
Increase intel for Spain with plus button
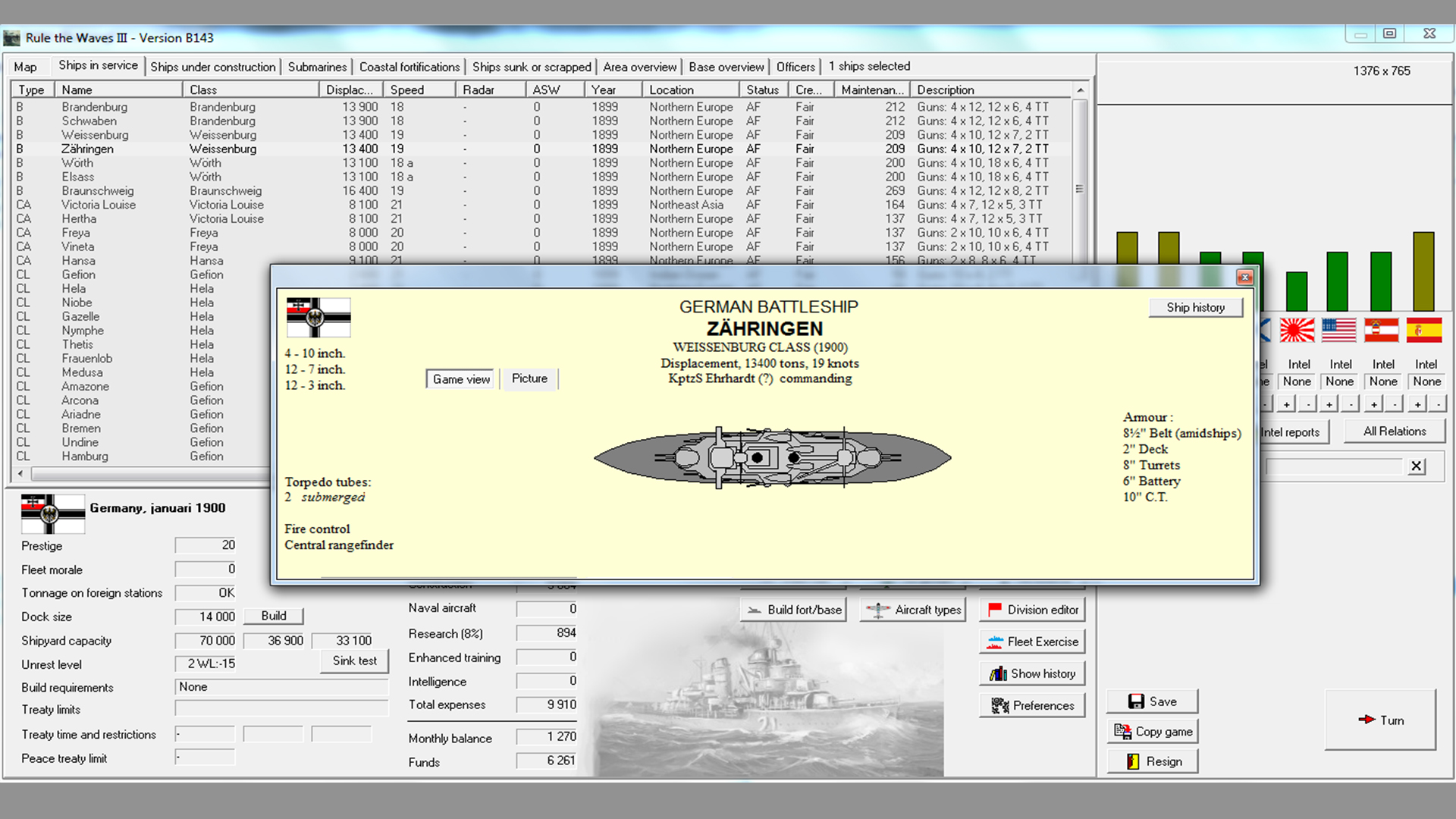pos(1417,404)
